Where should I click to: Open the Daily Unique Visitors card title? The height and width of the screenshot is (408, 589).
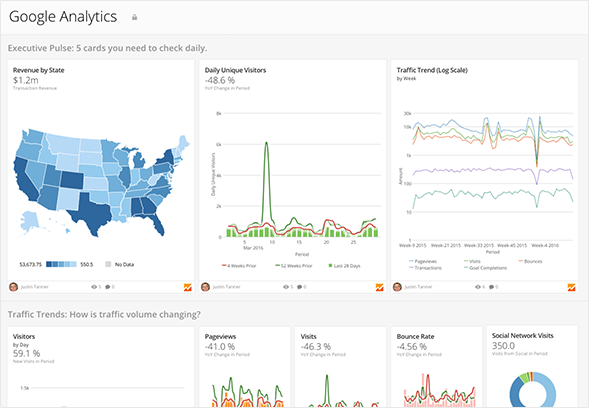[236, 70]
